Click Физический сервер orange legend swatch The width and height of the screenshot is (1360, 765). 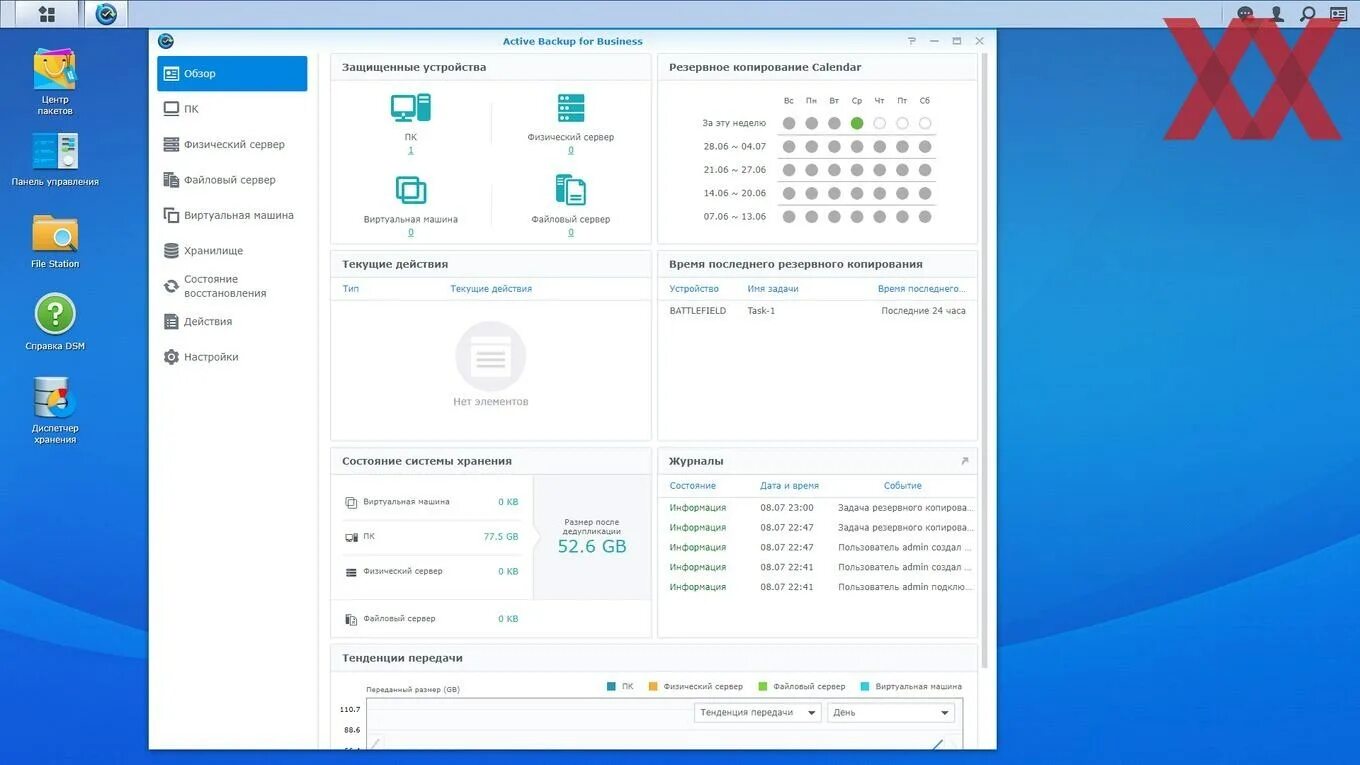[653, 687]
